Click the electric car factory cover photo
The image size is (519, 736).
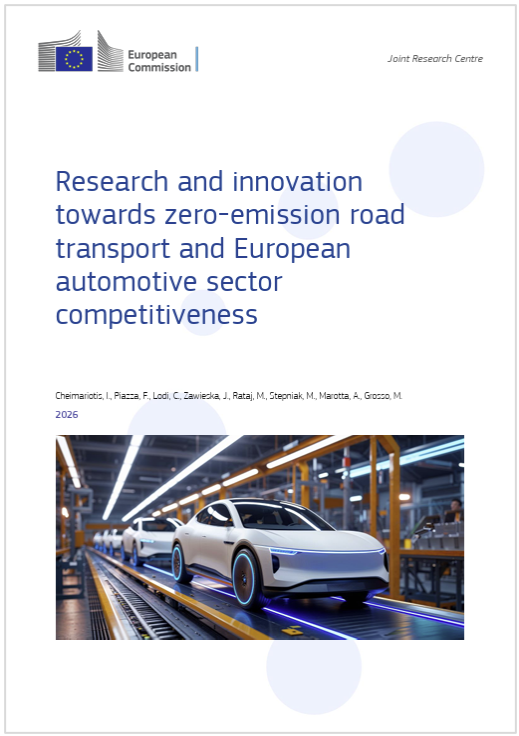(x=260, y=537)
